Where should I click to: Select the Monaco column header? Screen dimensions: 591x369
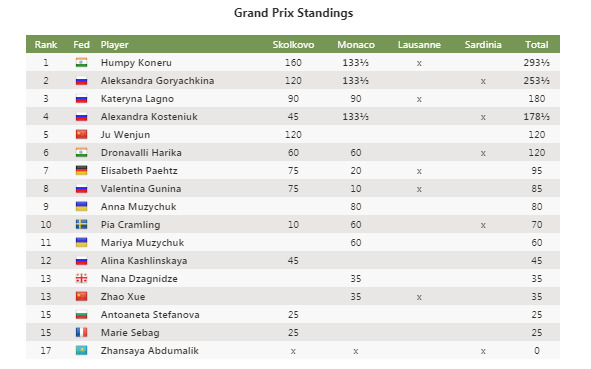[x=356, y=44]
